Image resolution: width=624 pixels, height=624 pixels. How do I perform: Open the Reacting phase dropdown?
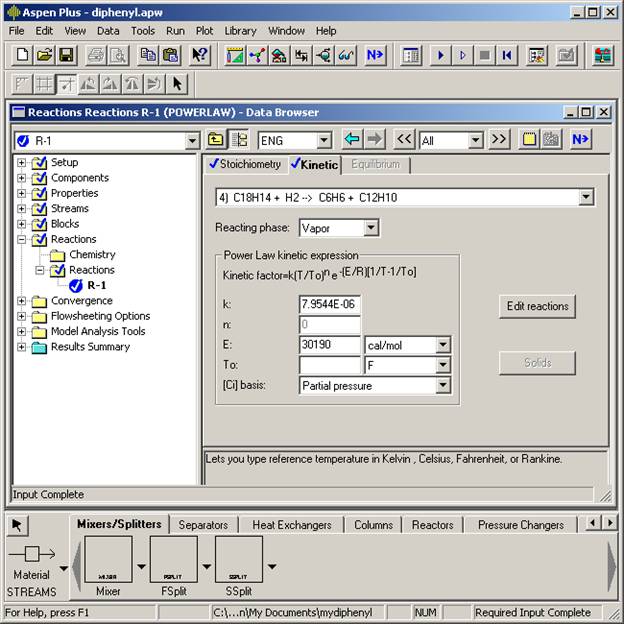371,229
